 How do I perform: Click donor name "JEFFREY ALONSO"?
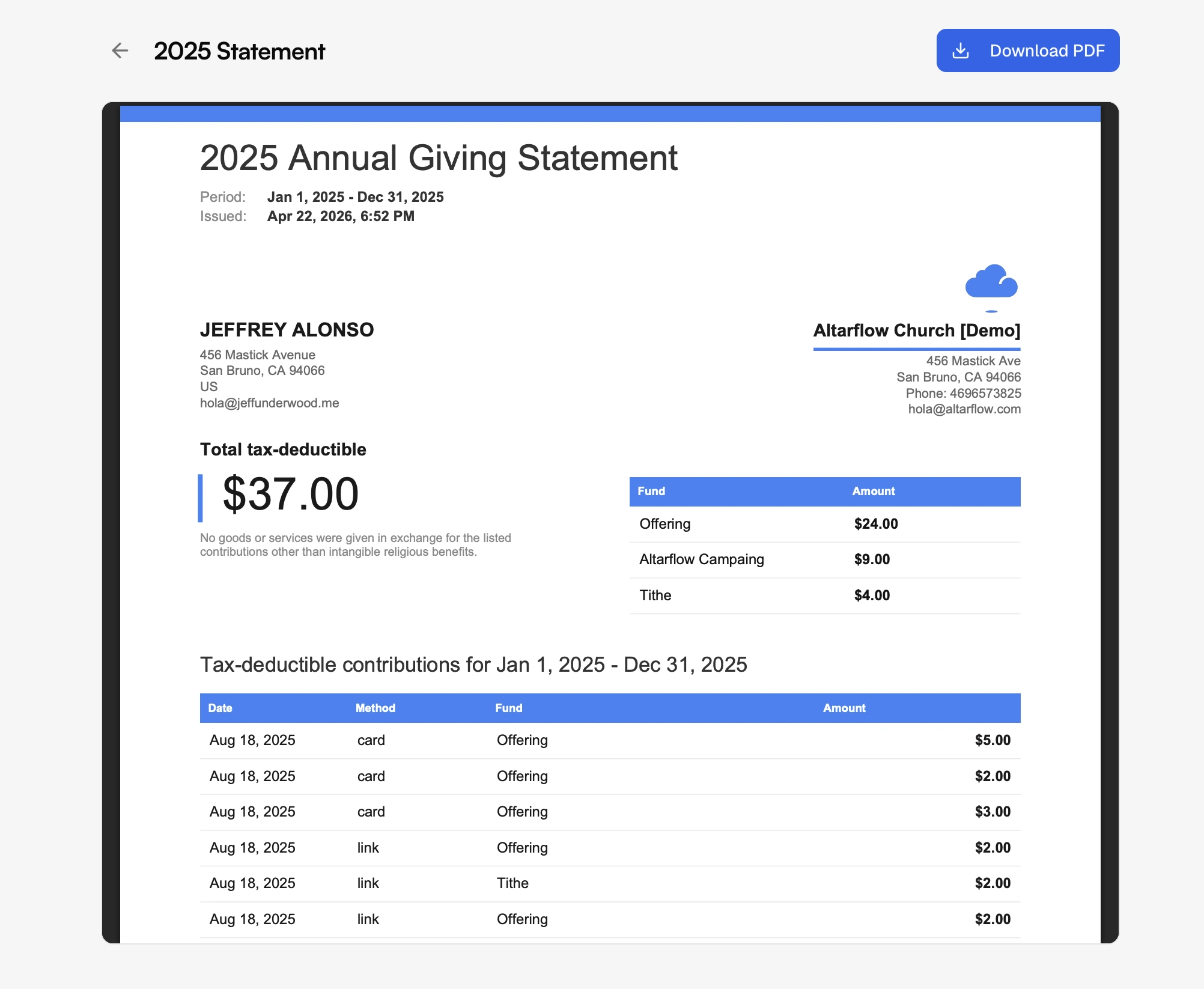287,330
